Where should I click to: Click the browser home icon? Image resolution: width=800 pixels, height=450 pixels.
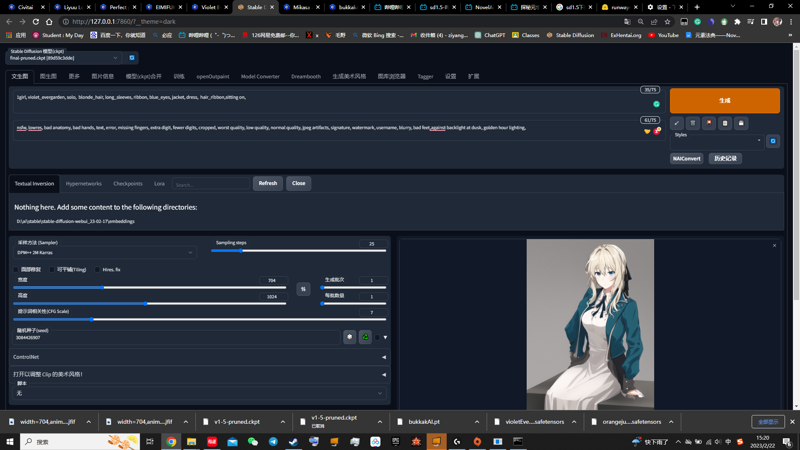(49, 21)
